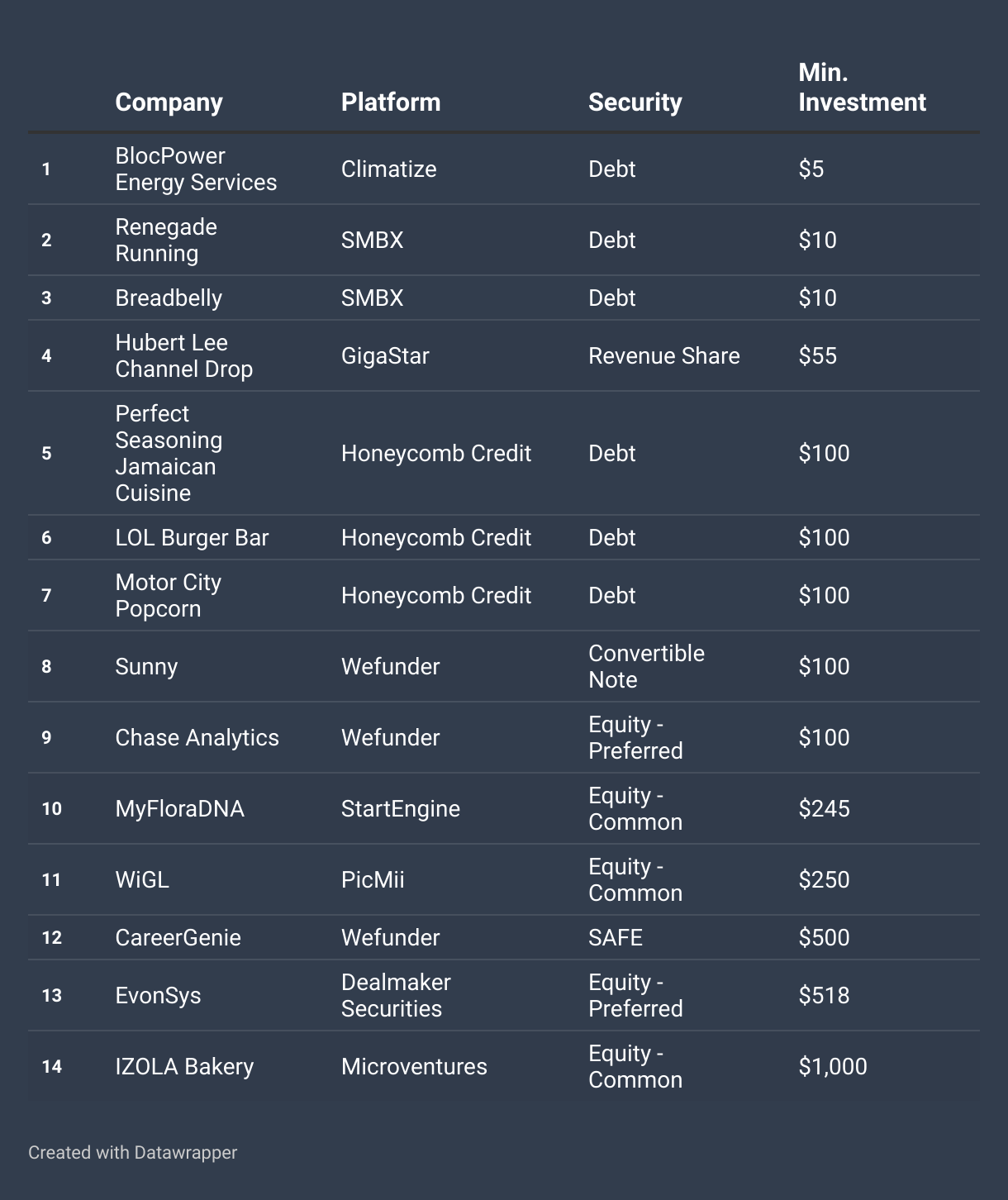Screen dimensions: 1008x1200
Task: Click the Motor City Popcorn entry
Action: point(169,596)
